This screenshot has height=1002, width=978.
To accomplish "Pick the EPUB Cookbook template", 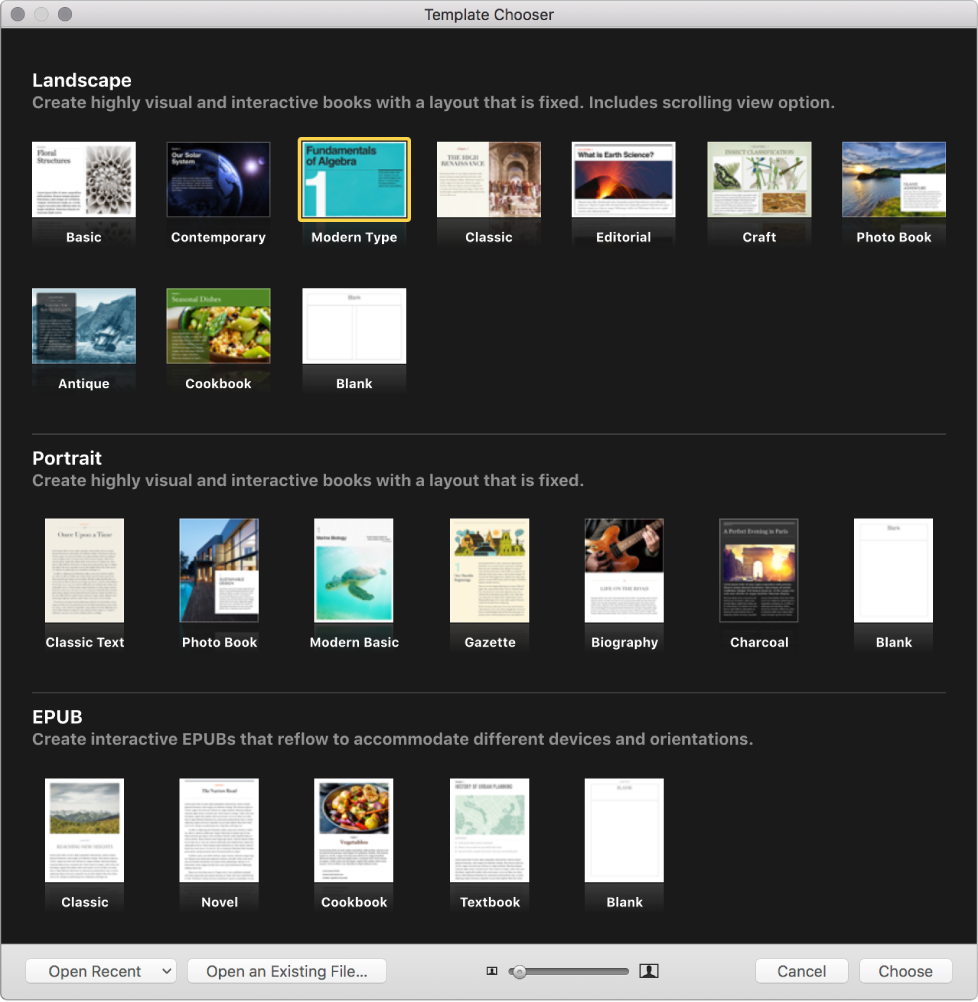I will pyautogui.click(x=354, y=830).
